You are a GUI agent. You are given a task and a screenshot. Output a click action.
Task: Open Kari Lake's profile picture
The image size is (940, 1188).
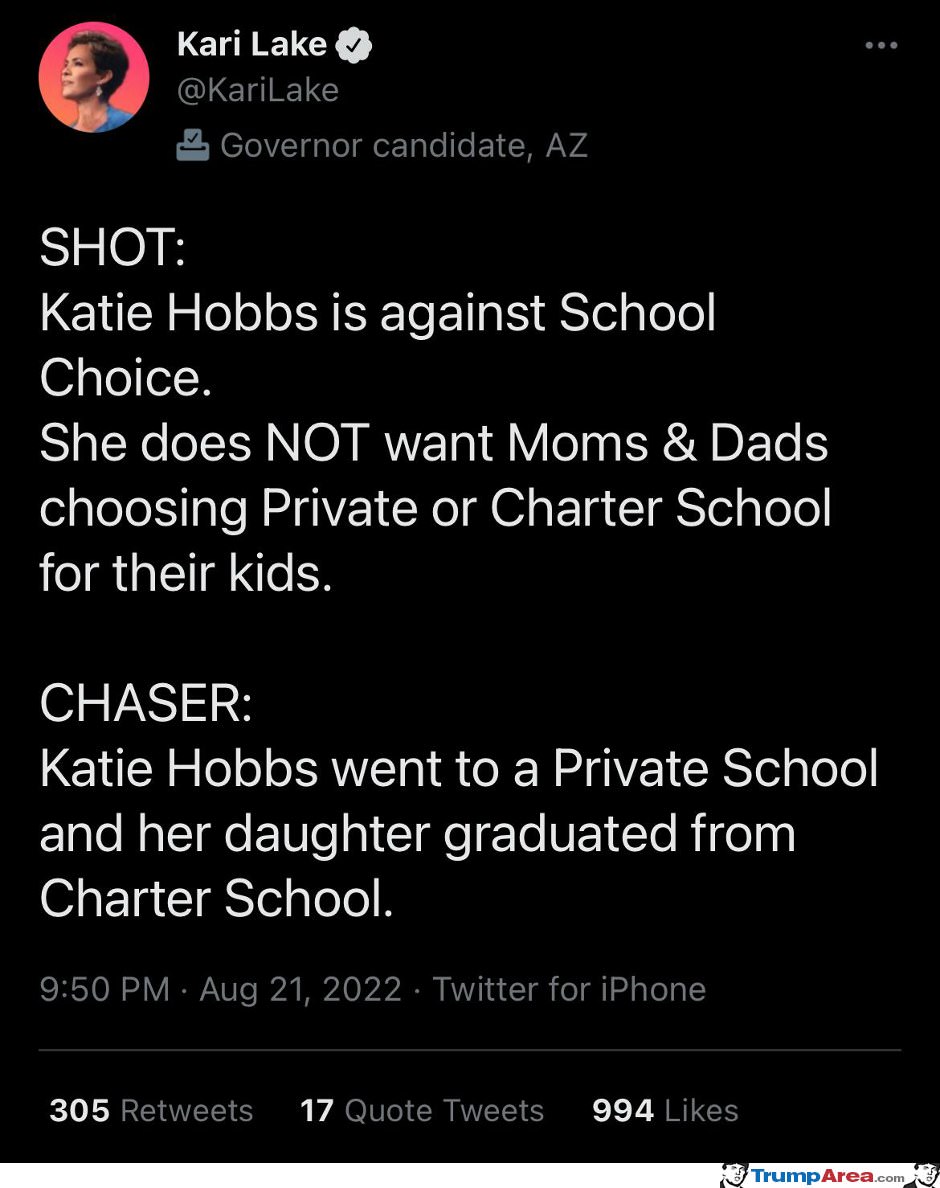[94, 77]
